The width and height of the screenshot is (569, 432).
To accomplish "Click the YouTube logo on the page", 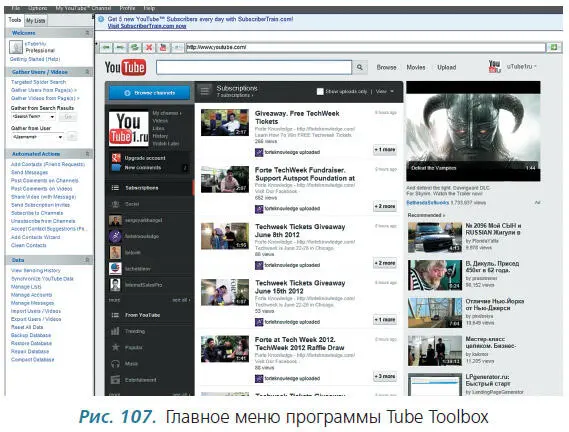I will (125, 68).
